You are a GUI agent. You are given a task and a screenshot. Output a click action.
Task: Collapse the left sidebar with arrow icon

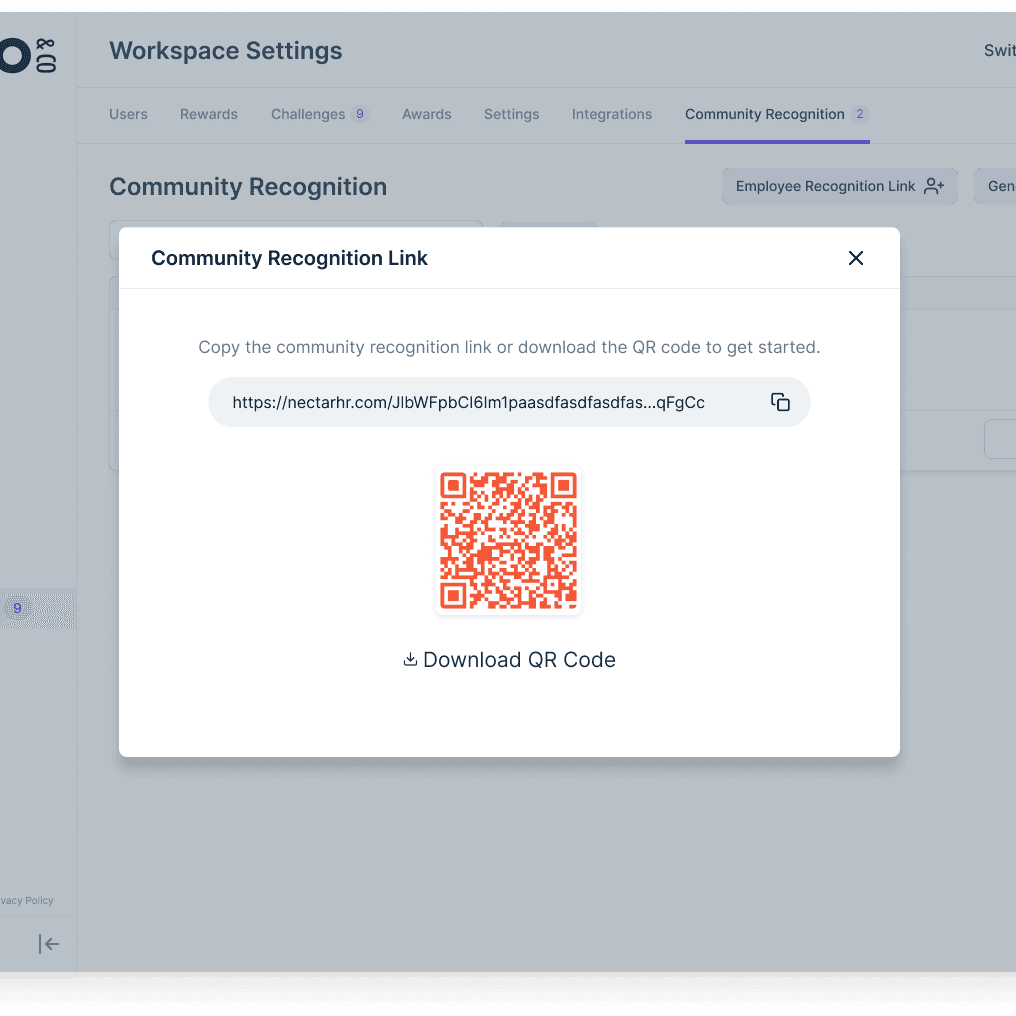click(48, 944)
